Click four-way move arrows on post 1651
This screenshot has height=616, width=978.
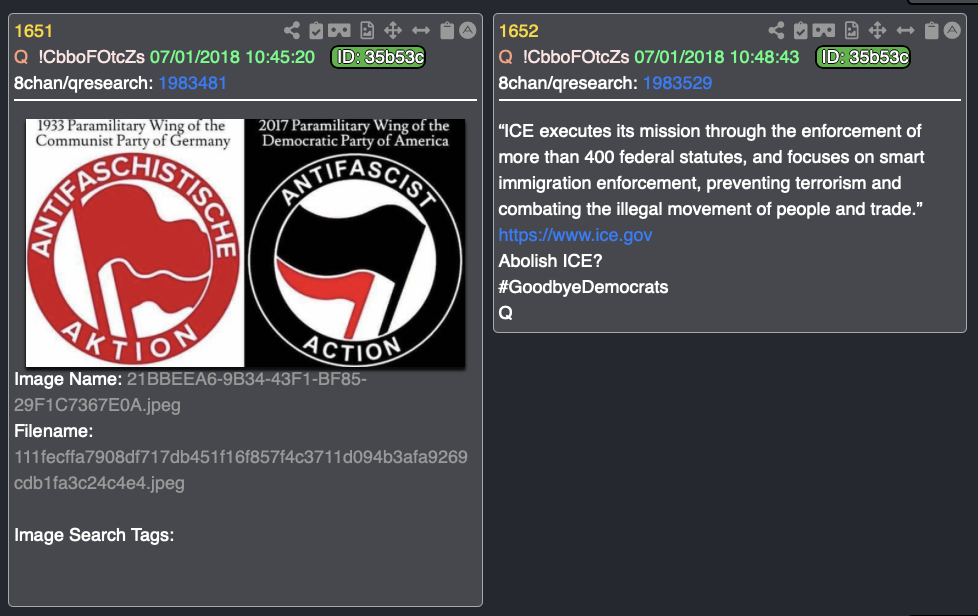pyautogui.click(x=393, y=31)
